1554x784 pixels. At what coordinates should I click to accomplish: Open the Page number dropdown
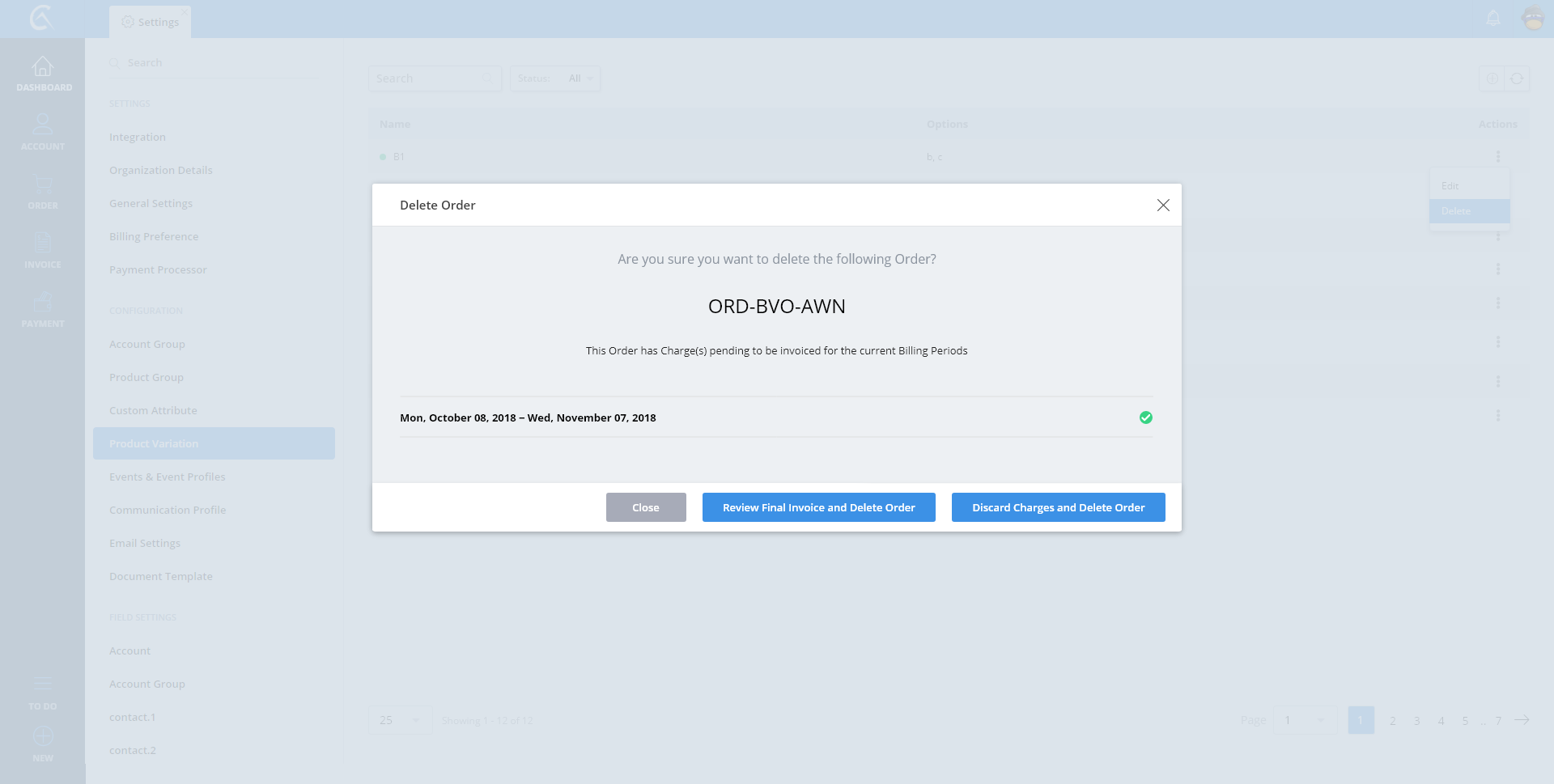pyautogui.click(x=1304, y=720)
